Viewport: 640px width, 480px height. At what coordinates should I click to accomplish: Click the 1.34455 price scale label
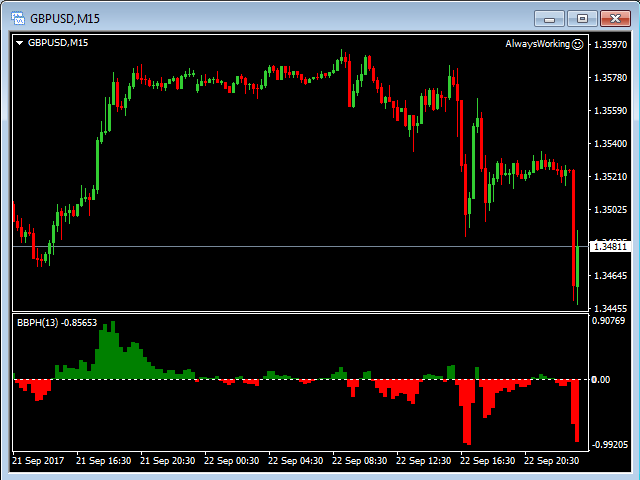click(611, 308)
